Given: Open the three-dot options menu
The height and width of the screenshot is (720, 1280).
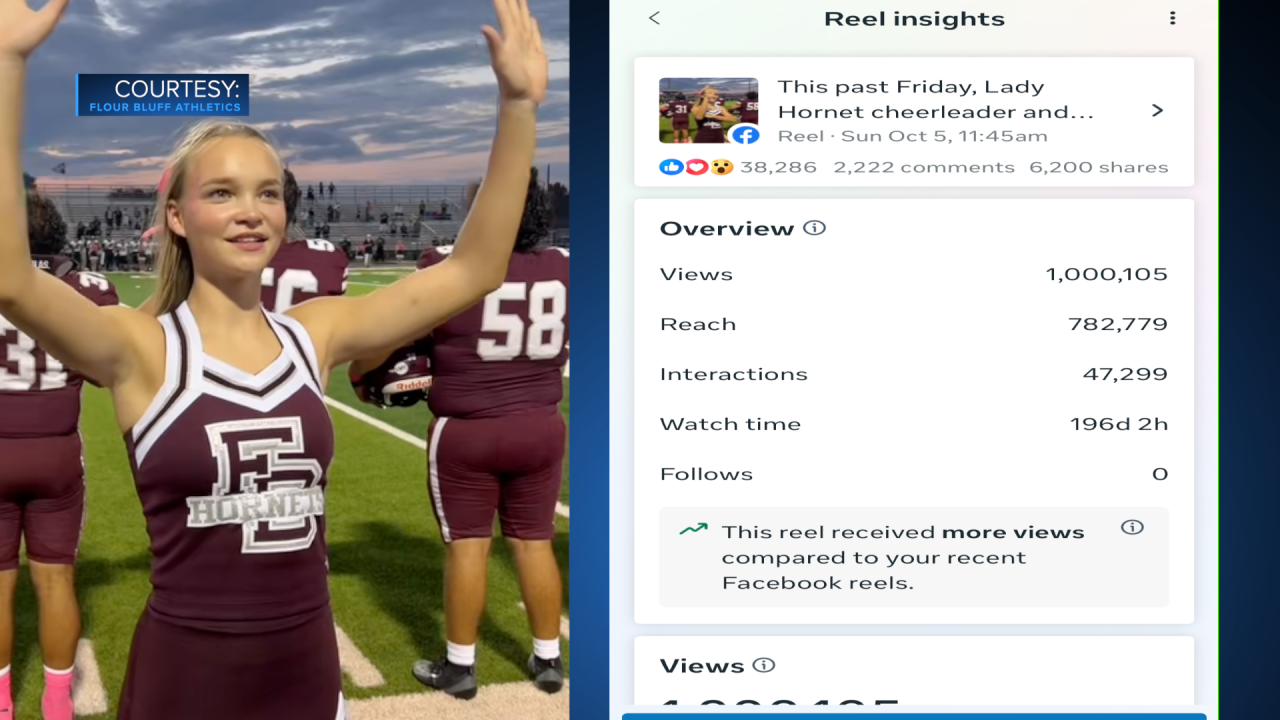Looking at the screenshot, I should pos(1172,18).
